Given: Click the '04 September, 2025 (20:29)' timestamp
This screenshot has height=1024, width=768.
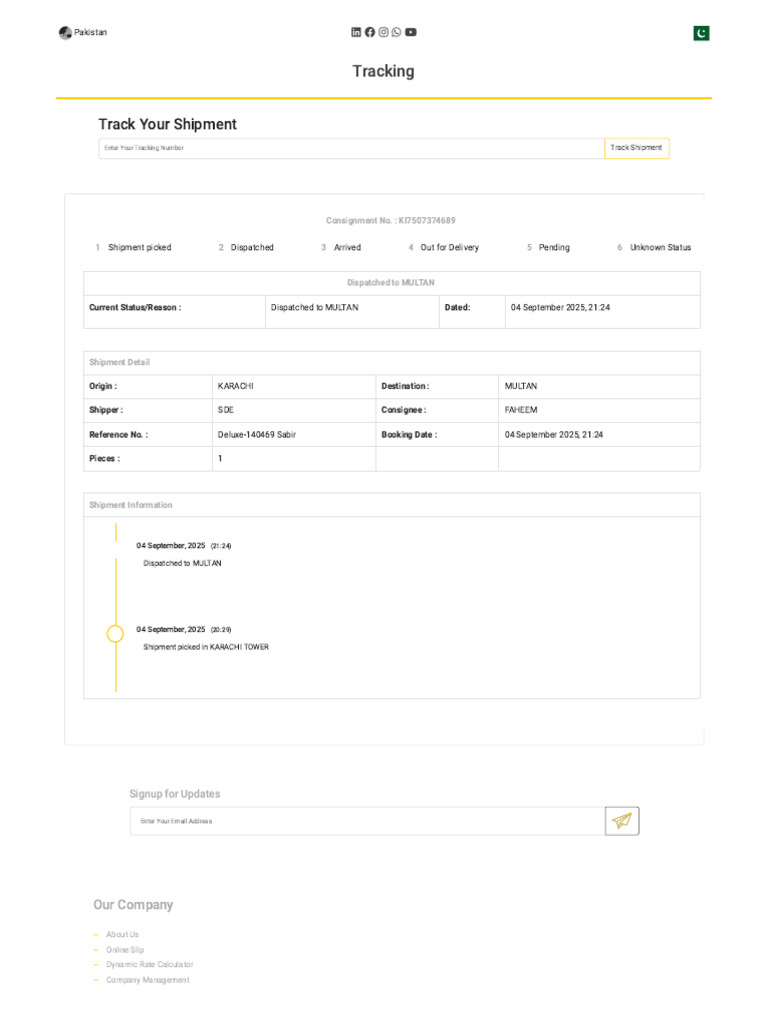Looking at the screenshot, I should (x=184, y=630).
